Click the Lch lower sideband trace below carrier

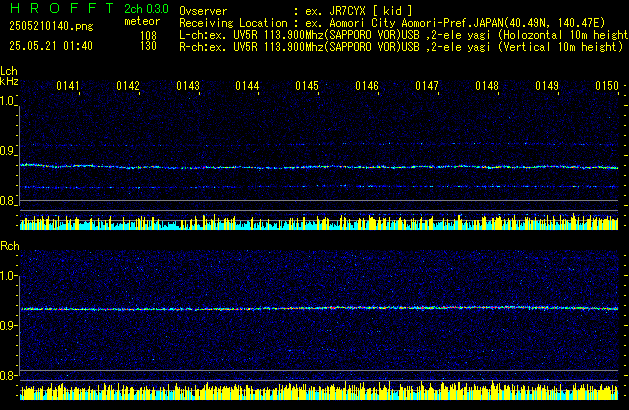(319, 187)
